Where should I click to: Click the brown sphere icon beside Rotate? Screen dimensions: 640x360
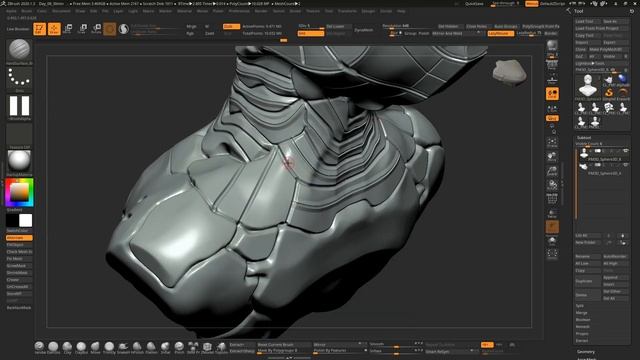click(x=109, y=29)
